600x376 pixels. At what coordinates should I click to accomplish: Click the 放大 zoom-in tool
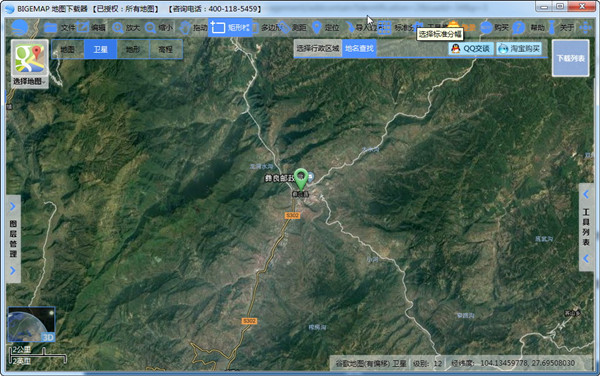pos(126,28)
